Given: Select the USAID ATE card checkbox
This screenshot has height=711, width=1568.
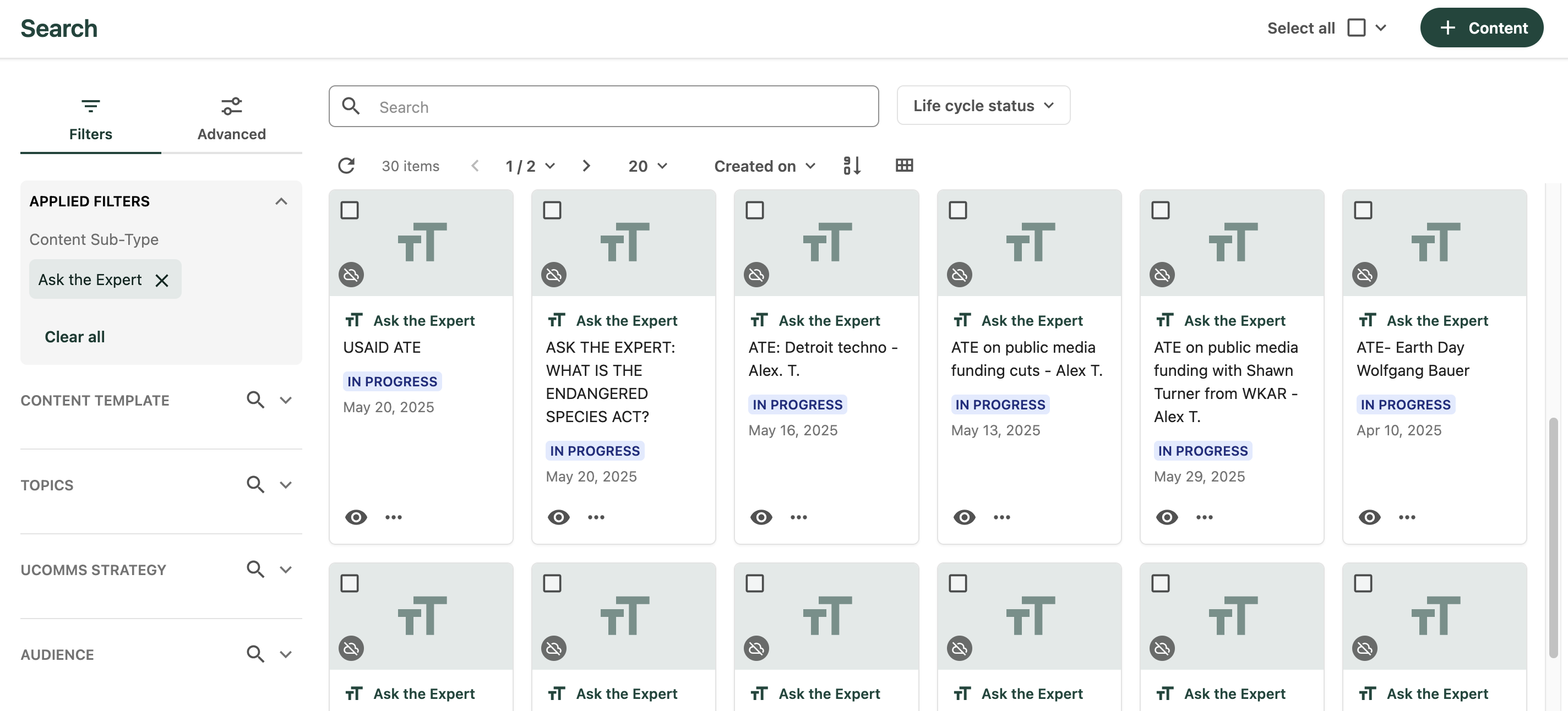Looking at the screenshot, I should coord(350,210).
